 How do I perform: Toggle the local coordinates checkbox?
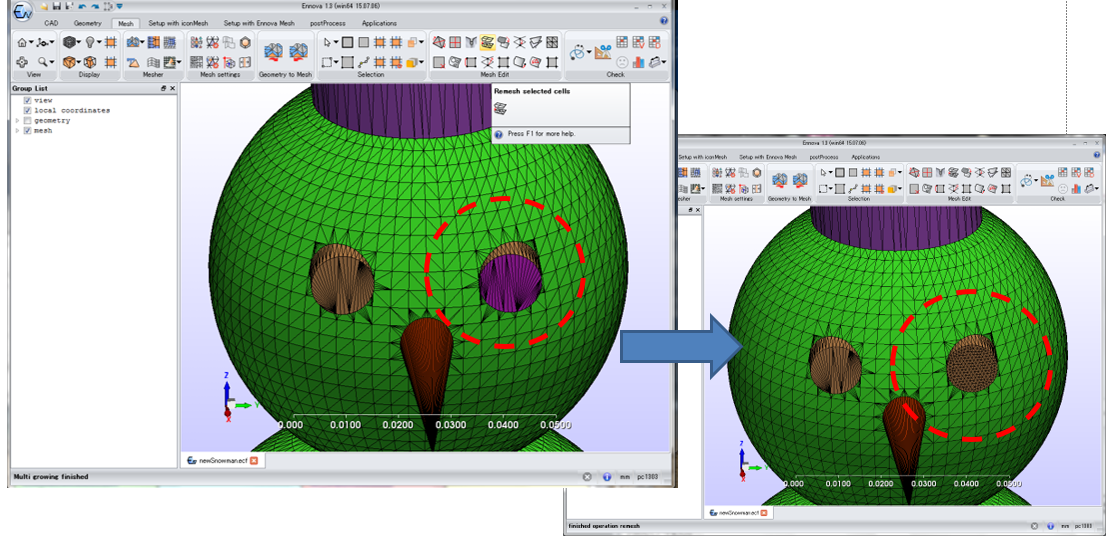point(28,110)
